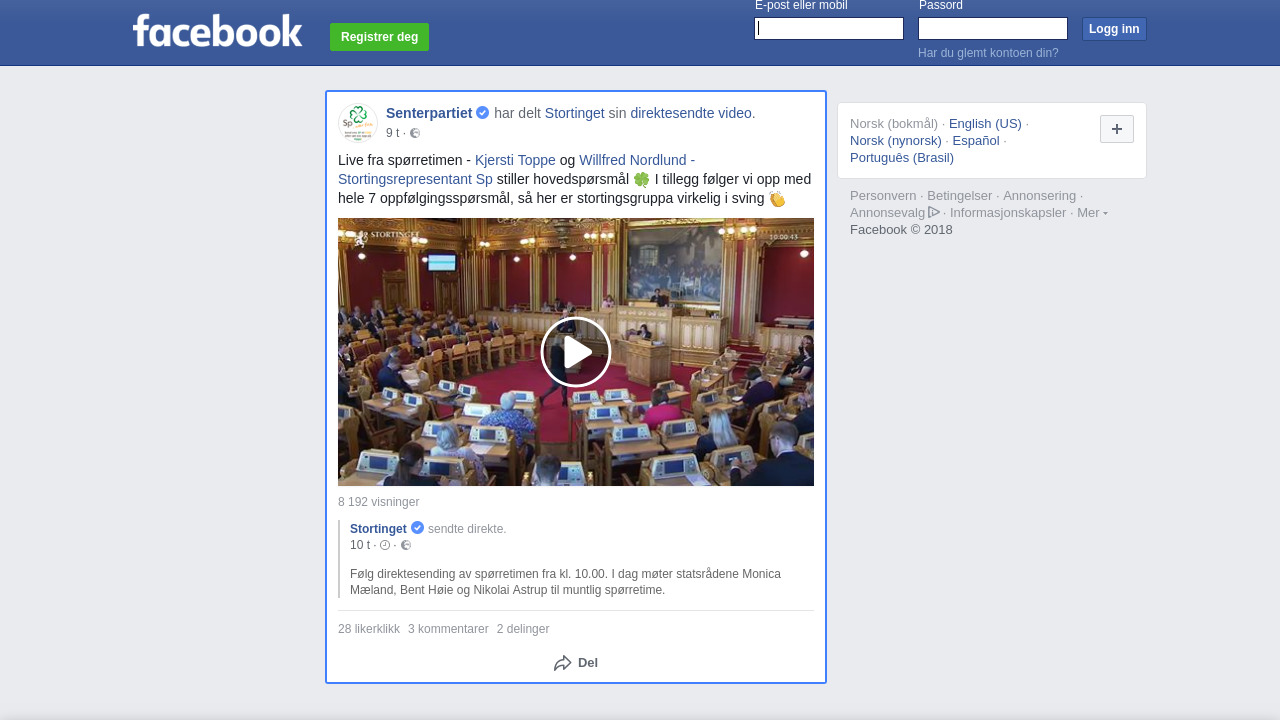Screen dimensions: 1280x720
Task: Open Kjersti Toppe profile link
Action: coord(515,160)
